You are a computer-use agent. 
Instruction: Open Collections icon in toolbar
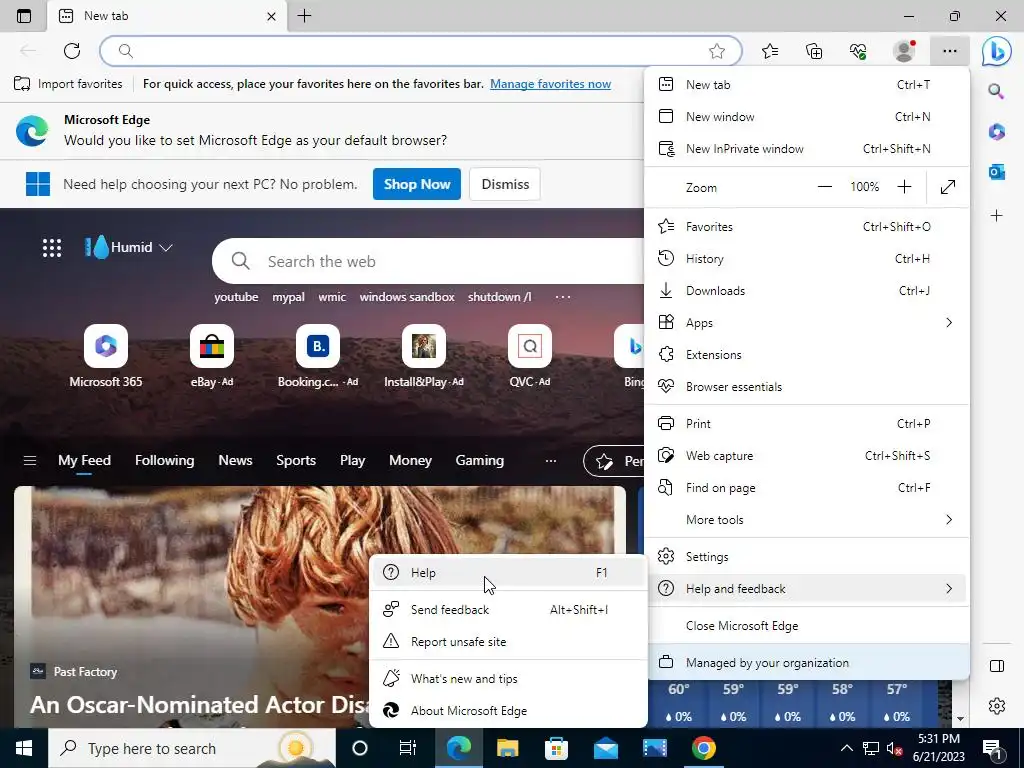814,51
